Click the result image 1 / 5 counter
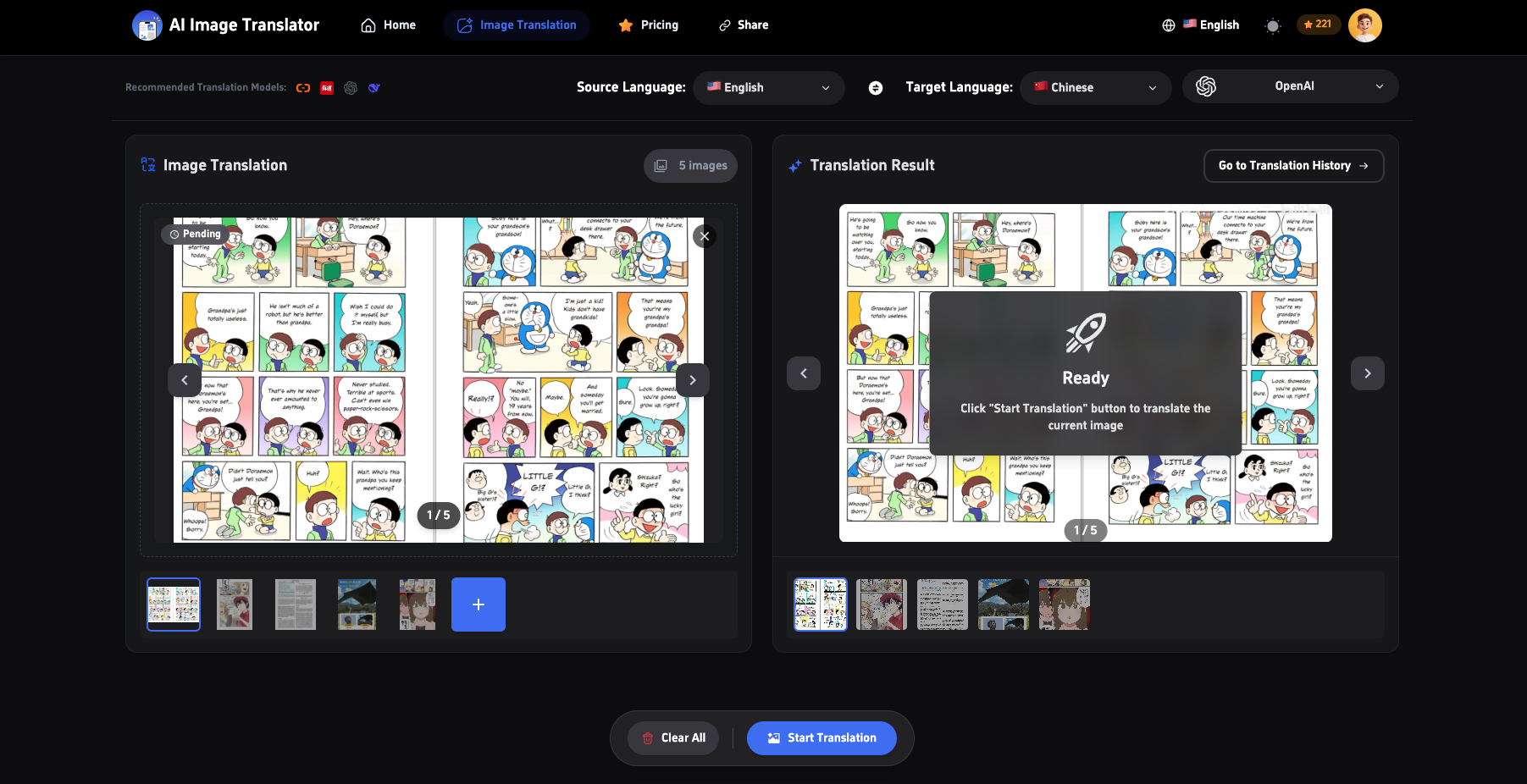1527x784 pixels. pyautogui.click(x=1086, y=531)
